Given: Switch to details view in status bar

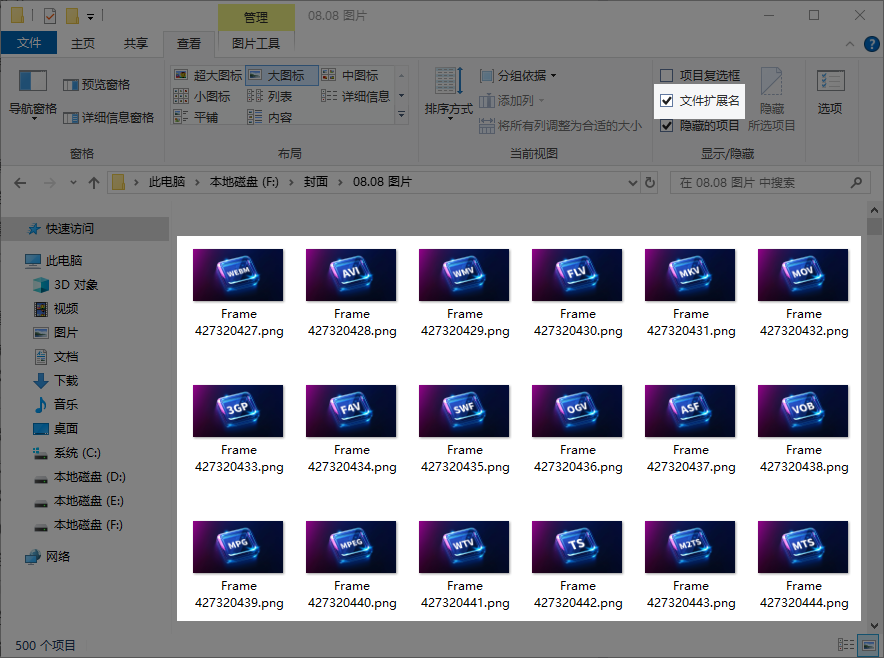Looking at the screenshot, I should (x=846, y=644).
